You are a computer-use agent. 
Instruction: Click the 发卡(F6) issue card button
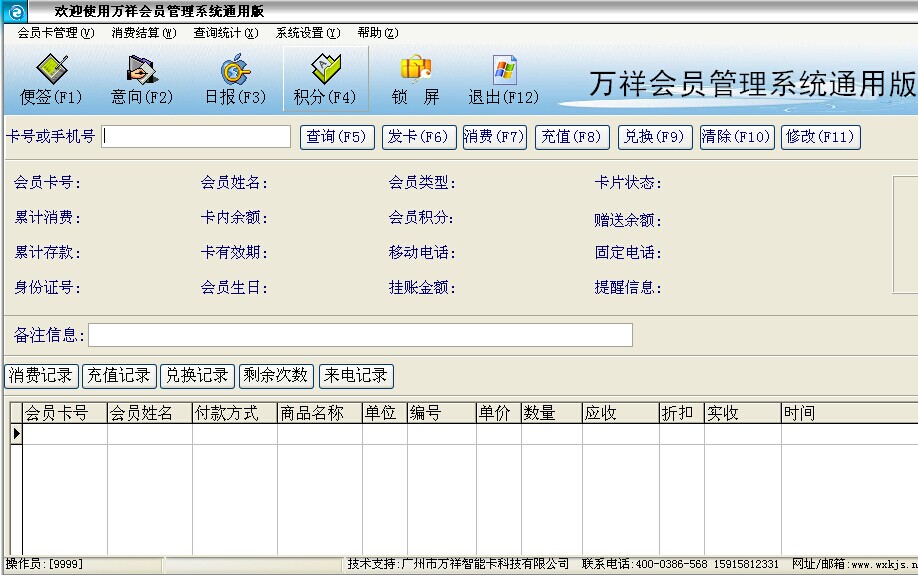419,137
